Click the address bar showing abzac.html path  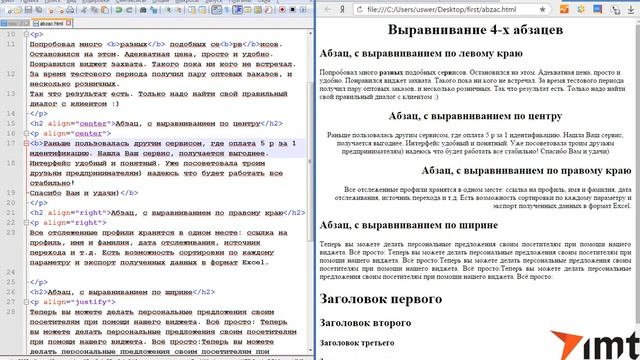pos(441,9)
